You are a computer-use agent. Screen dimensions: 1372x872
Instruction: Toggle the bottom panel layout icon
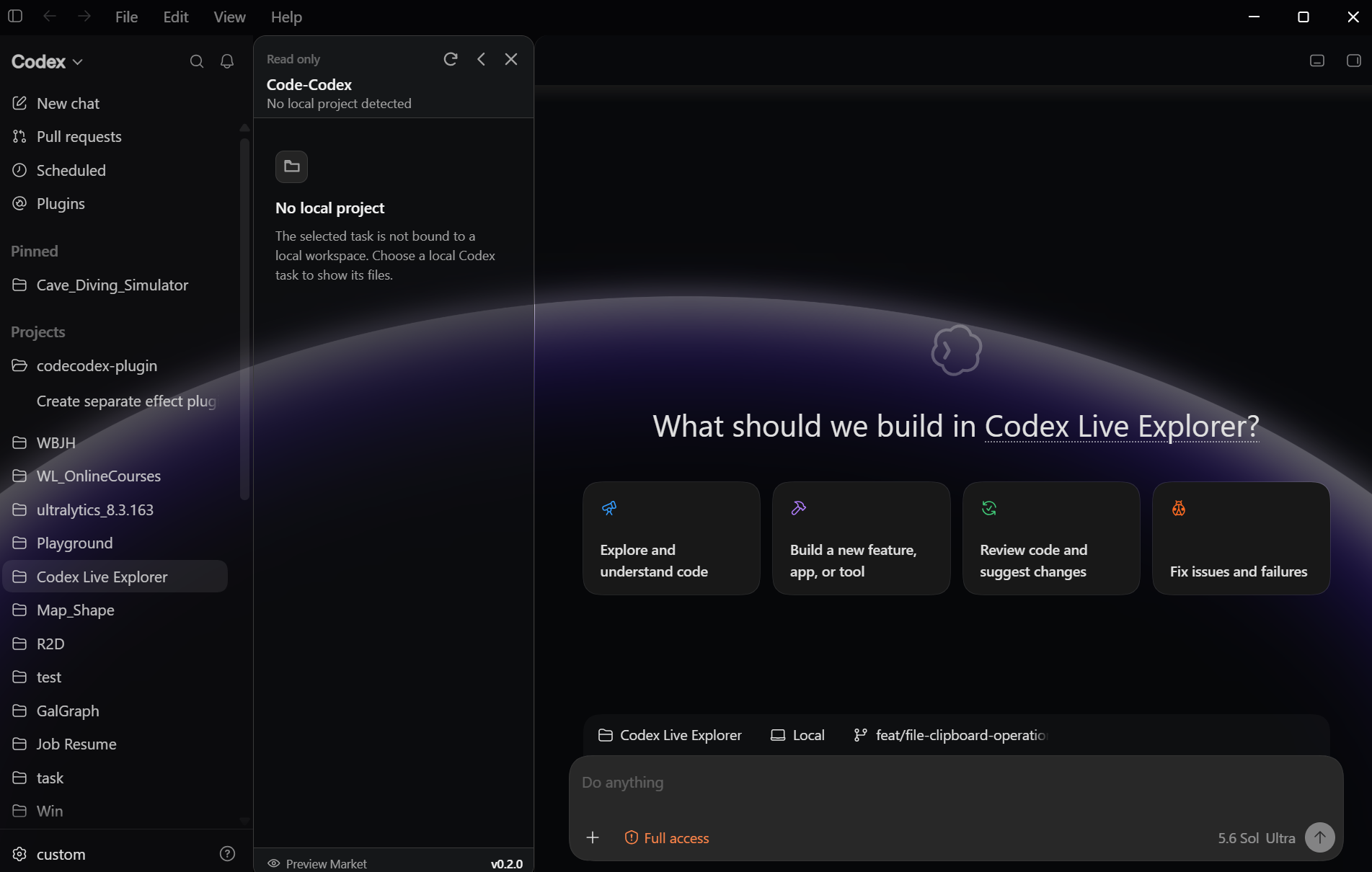click(x=1317, y=61)
